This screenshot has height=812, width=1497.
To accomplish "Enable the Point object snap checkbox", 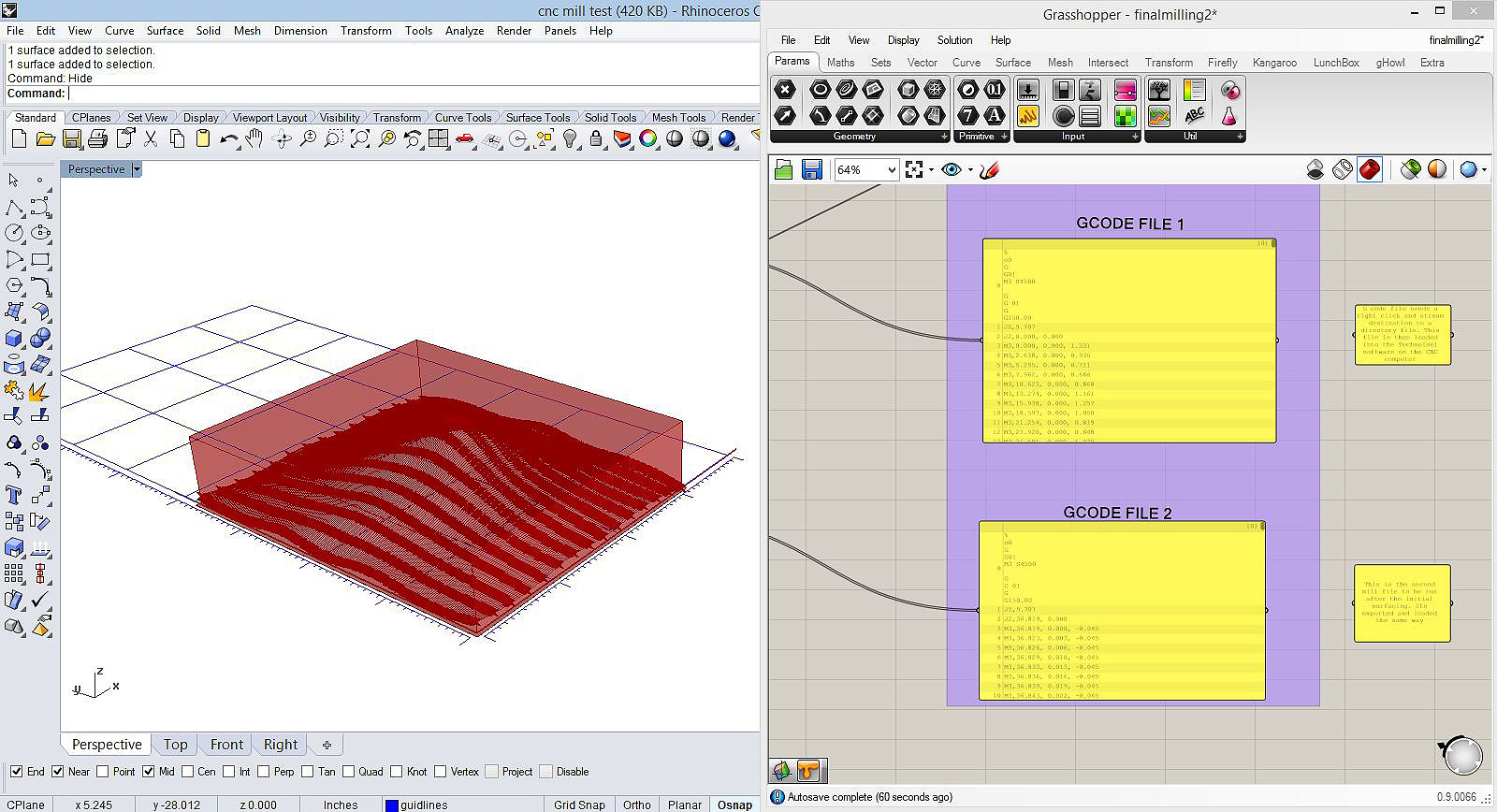I will tap(103, 772).
